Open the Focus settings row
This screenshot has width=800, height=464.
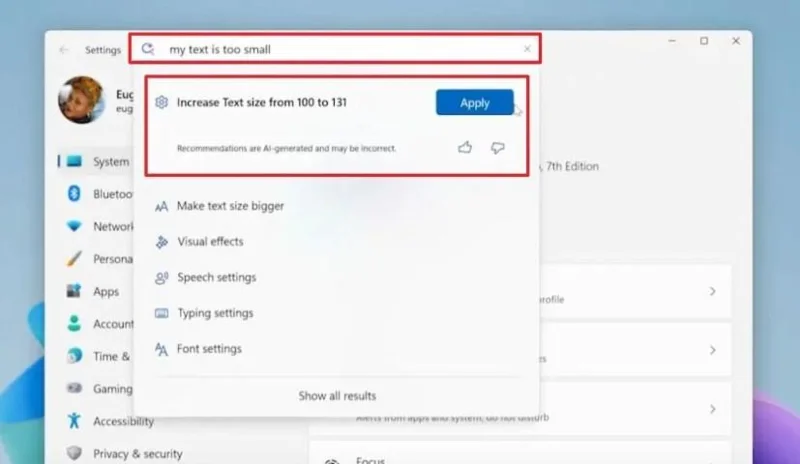point(520,454)
